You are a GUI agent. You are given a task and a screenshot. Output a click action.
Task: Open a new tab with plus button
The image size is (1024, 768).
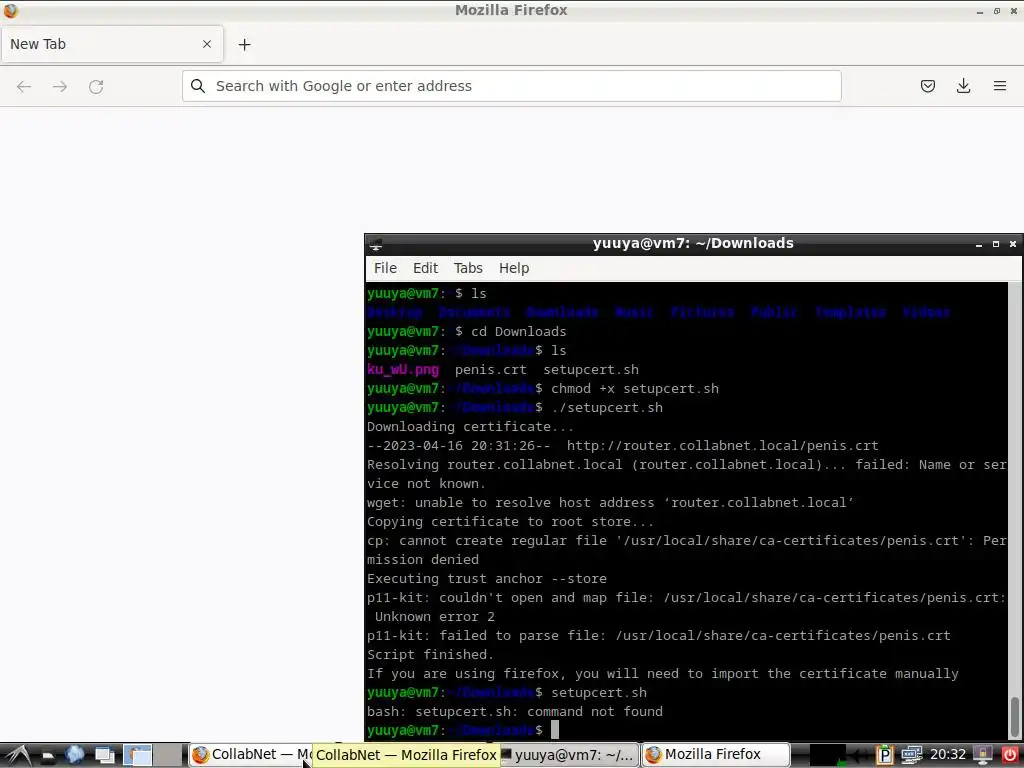pos(244,44)
